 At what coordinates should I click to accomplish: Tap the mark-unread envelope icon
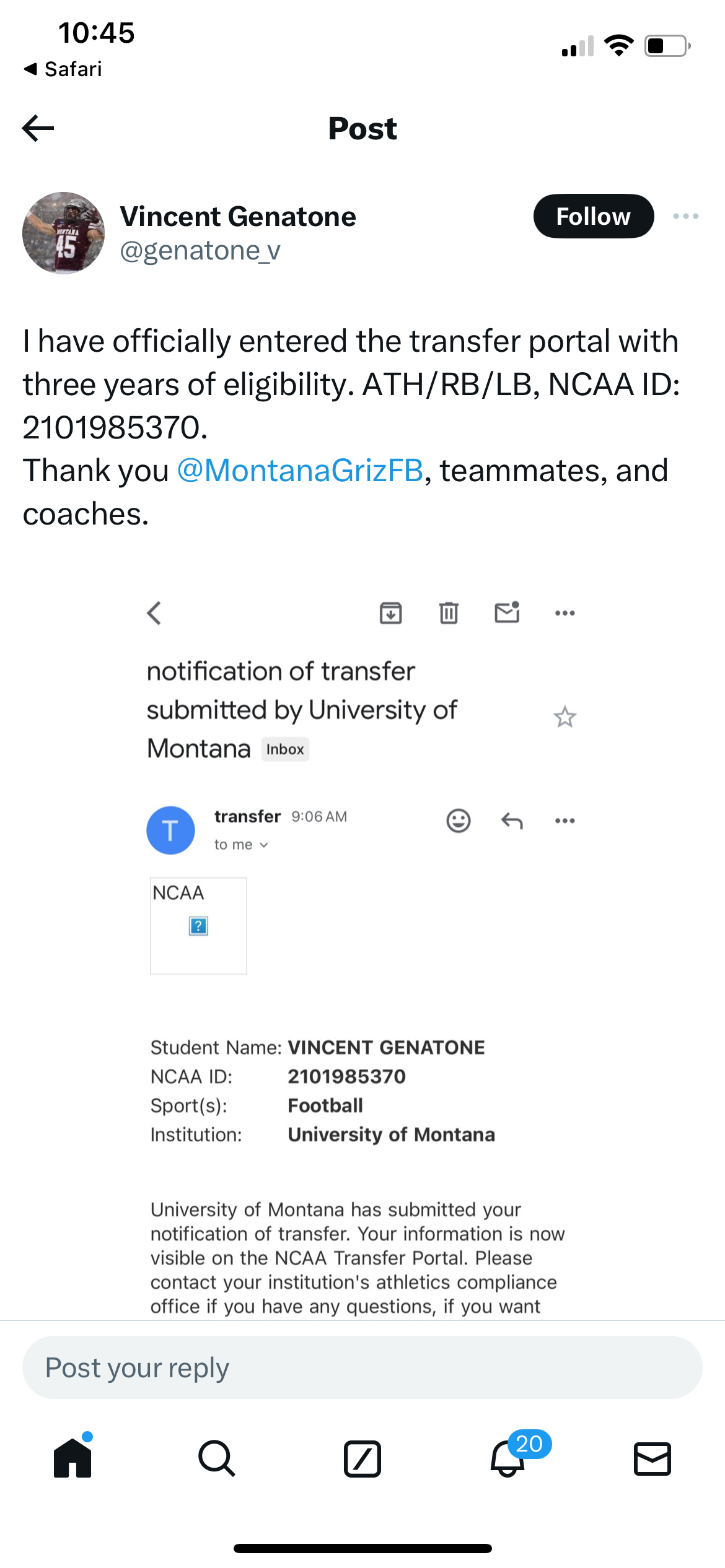point(507,613)
